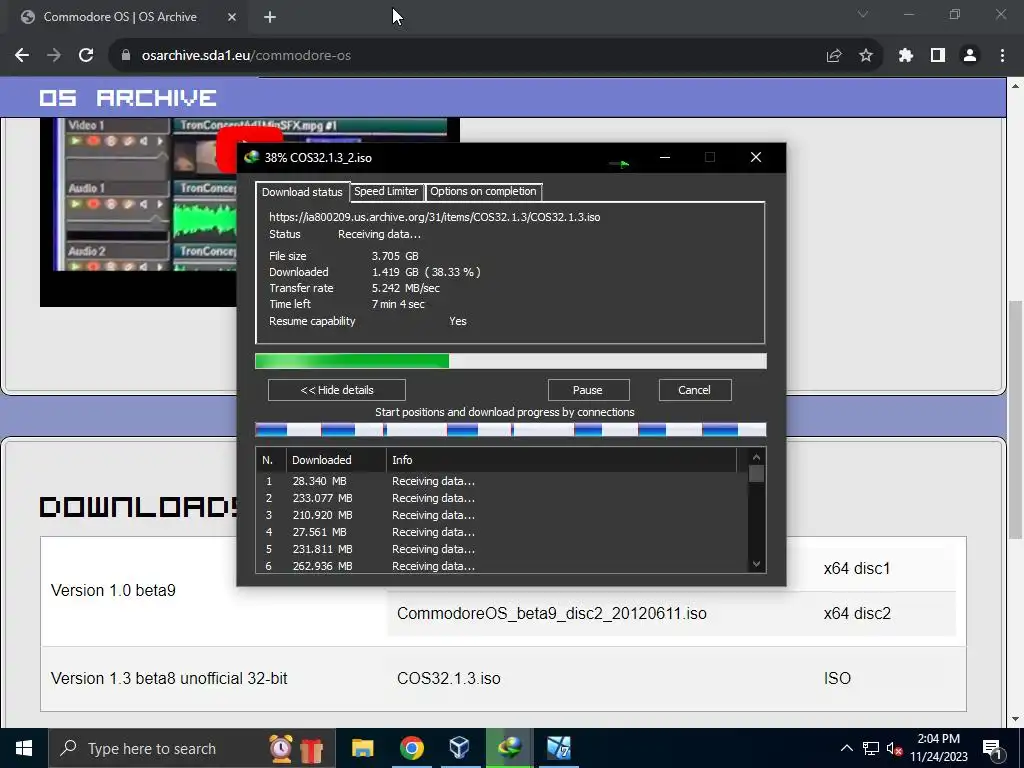Viewport: 1024px width, 768px height.
Task: Click the Info column header
Action: click(x=562, y=460)
